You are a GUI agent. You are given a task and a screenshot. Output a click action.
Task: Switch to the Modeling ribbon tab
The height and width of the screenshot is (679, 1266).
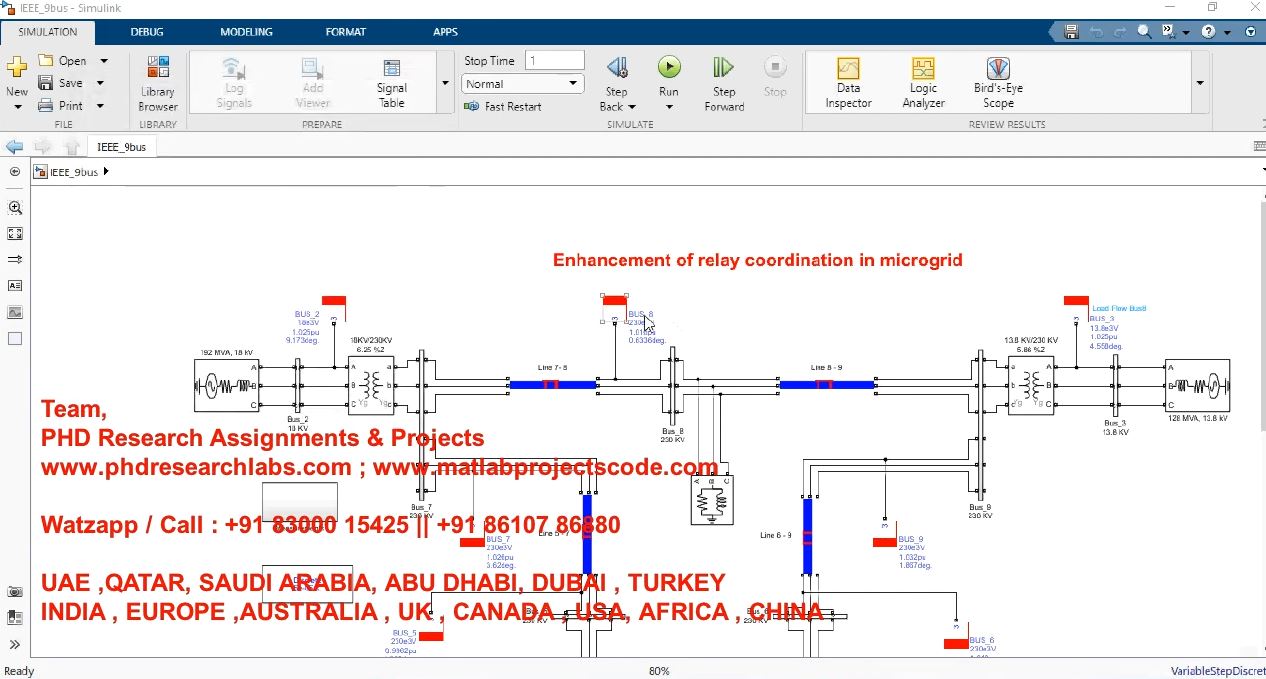[246, 32]
